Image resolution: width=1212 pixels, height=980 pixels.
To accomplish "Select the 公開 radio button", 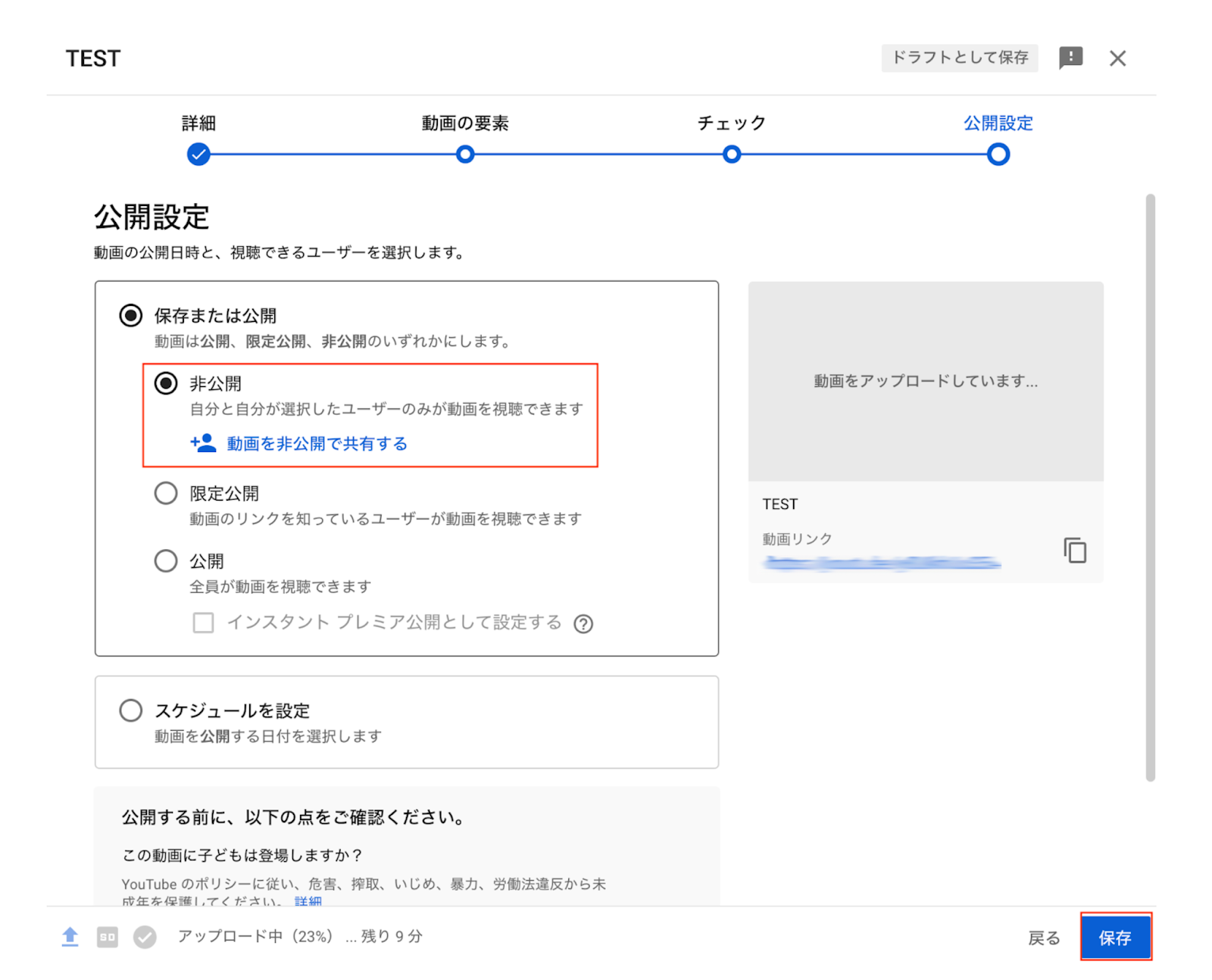I will [166, 561].
